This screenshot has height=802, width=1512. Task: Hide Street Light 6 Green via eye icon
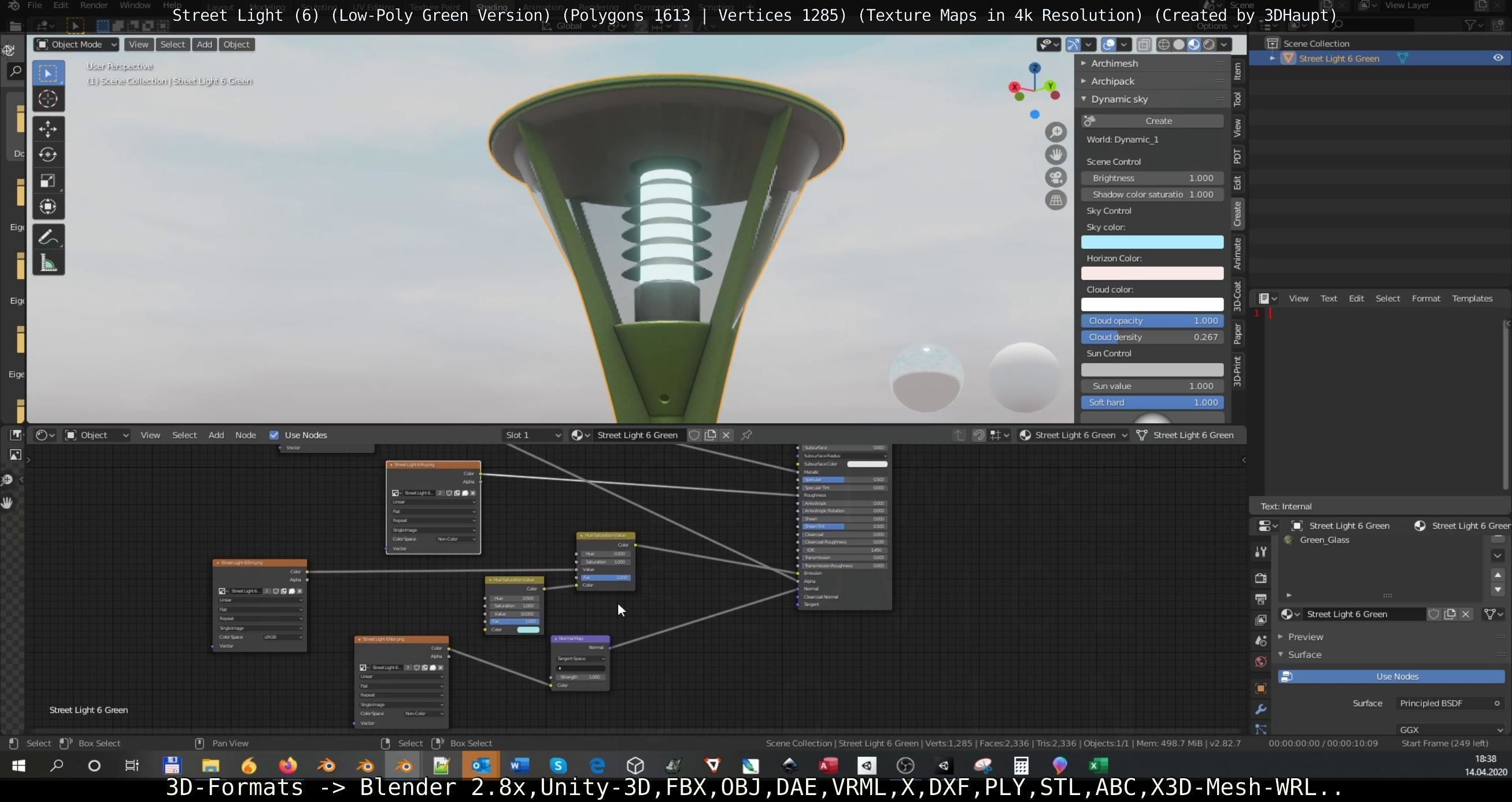(x=1498, y=58)
